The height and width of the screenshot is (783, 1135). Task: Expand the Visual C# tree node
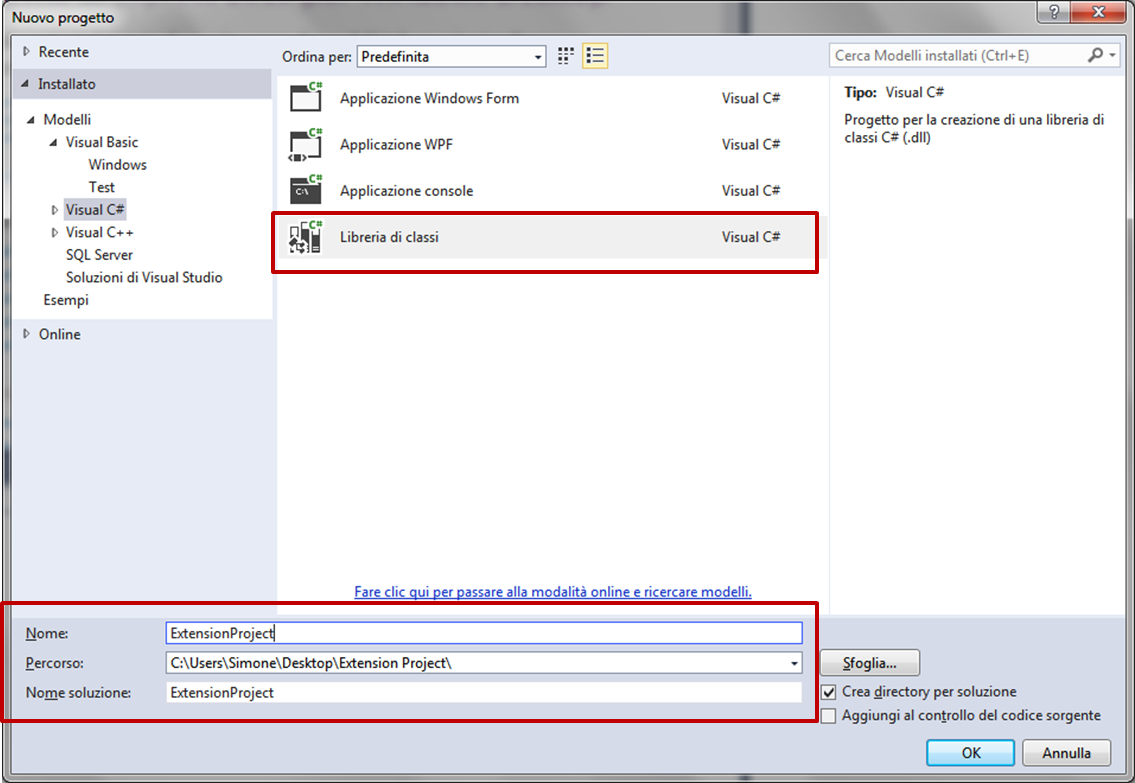(x=54, y=210)
